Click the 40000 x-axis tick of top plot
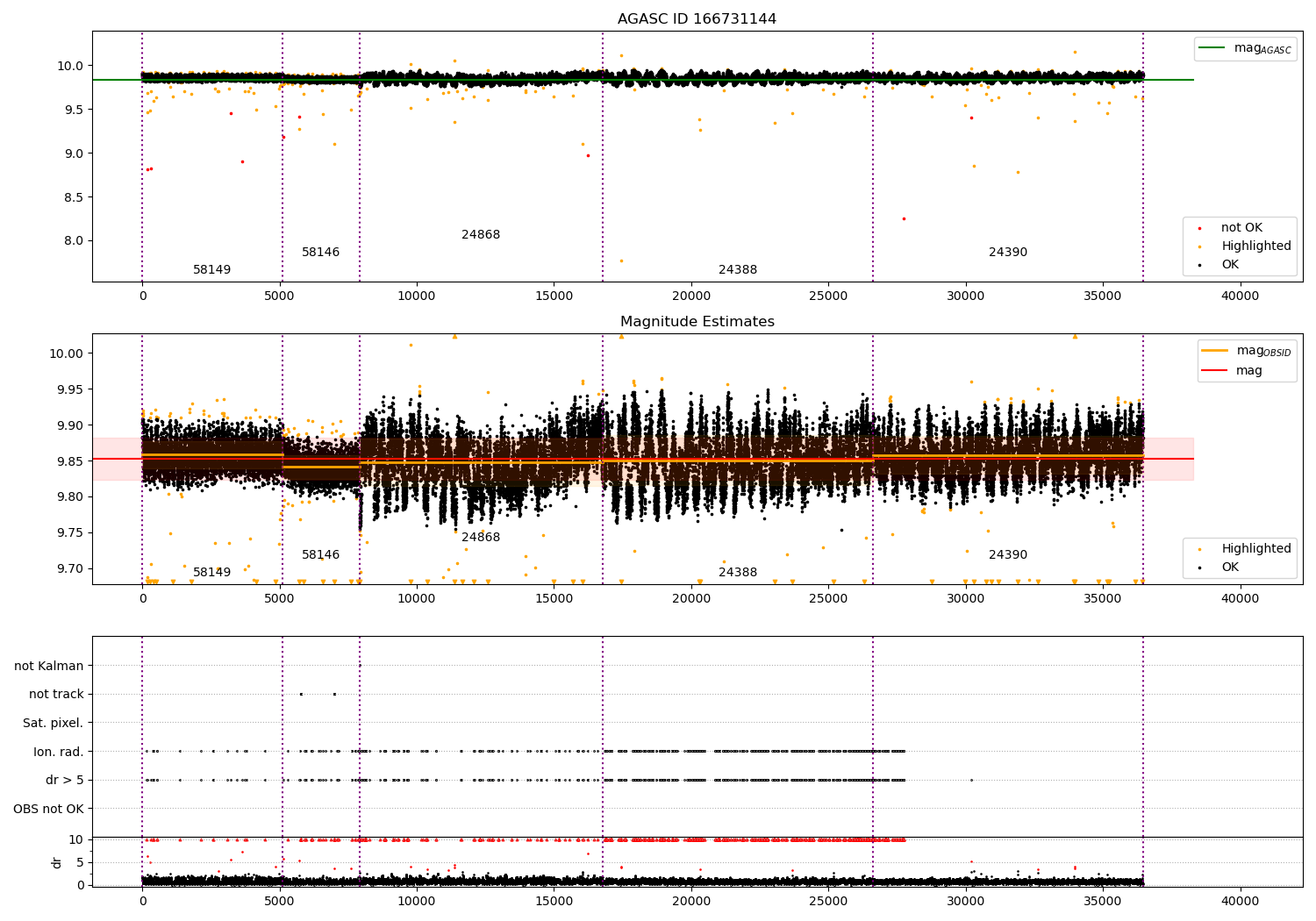Screen dimensions: 1316x921 pyautogui.click(x=1240, y=296)
